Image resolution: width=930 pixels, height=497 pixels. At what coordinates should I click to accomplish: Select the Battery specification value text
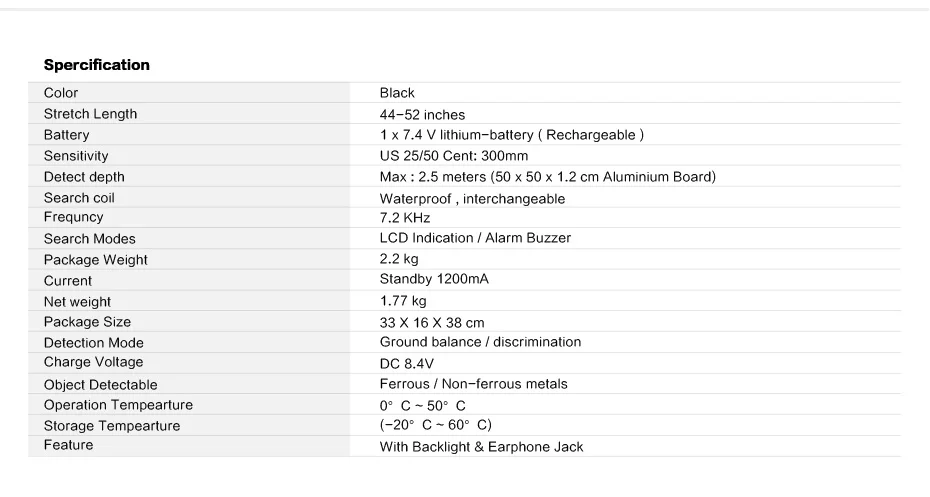512,135
